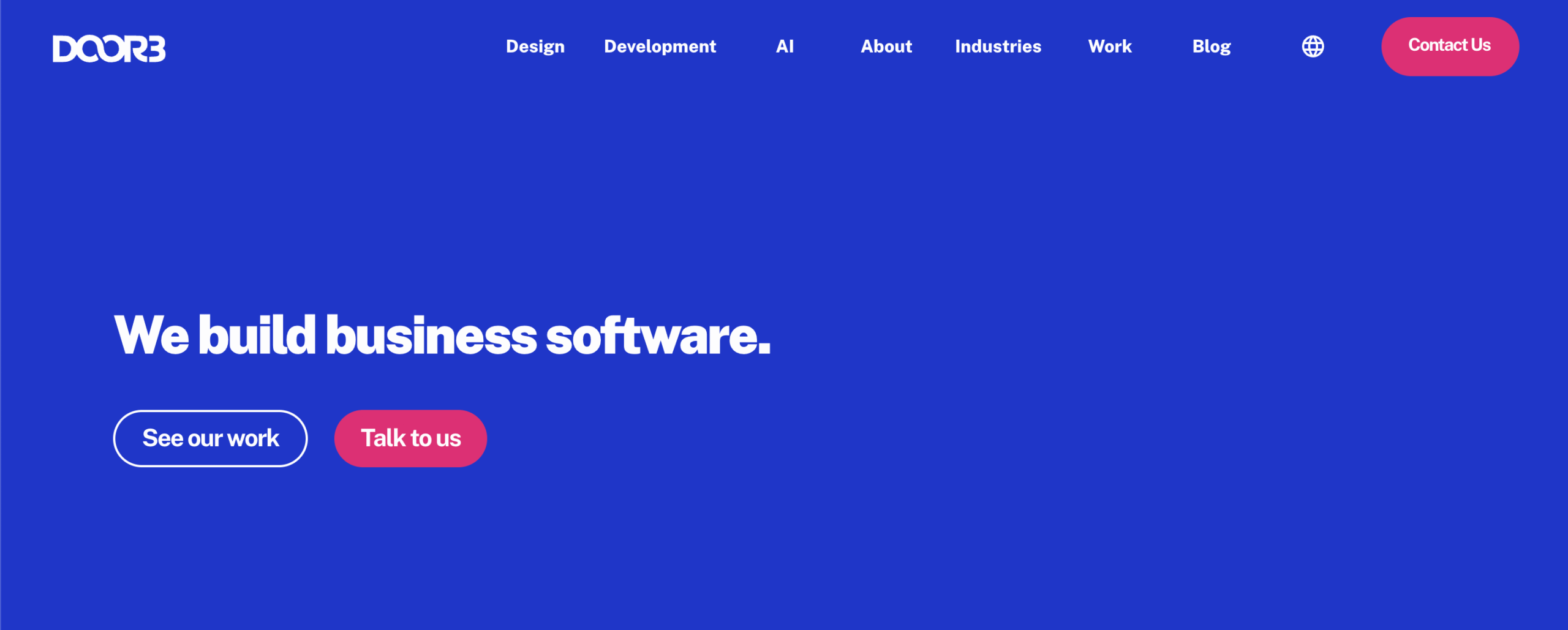Viewport: 1568px width, 630px height.
Task: Click the word 'business' in the hero headline
Action: (x=431, y=336)
